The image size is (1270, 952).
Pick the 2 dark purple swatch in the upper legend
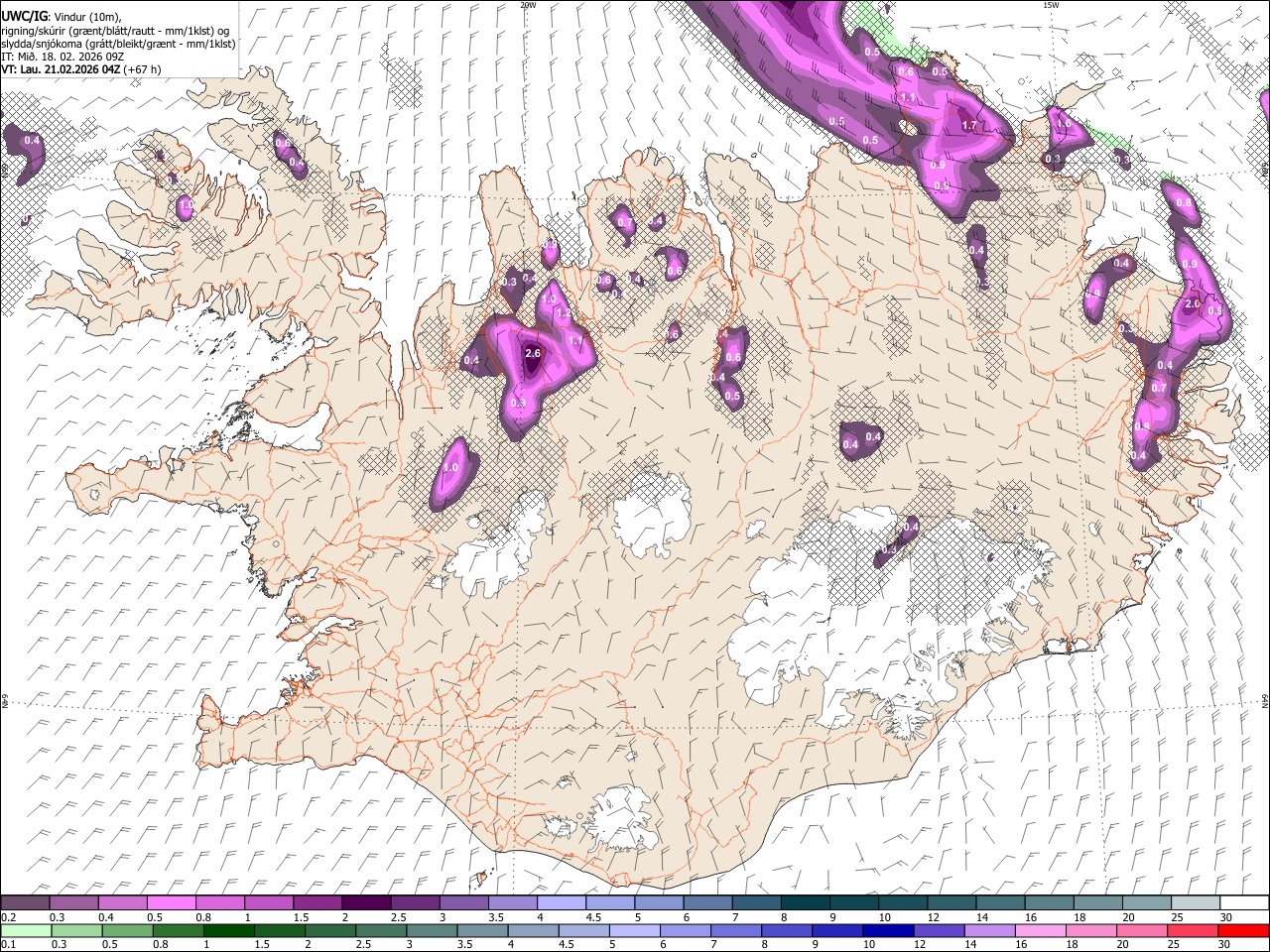click(x=366, y=902)
